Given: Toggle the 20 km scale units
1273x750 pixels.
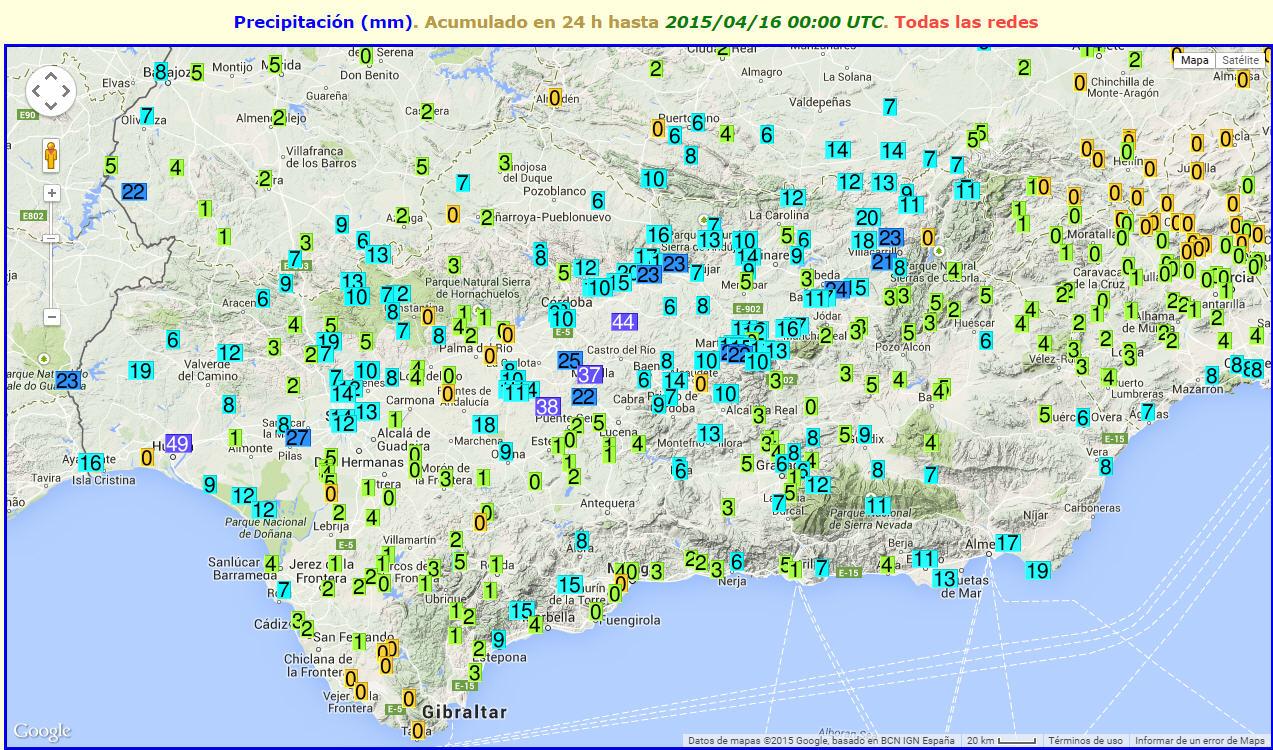Looking at the screenshot, I should tap(1001, 741).
